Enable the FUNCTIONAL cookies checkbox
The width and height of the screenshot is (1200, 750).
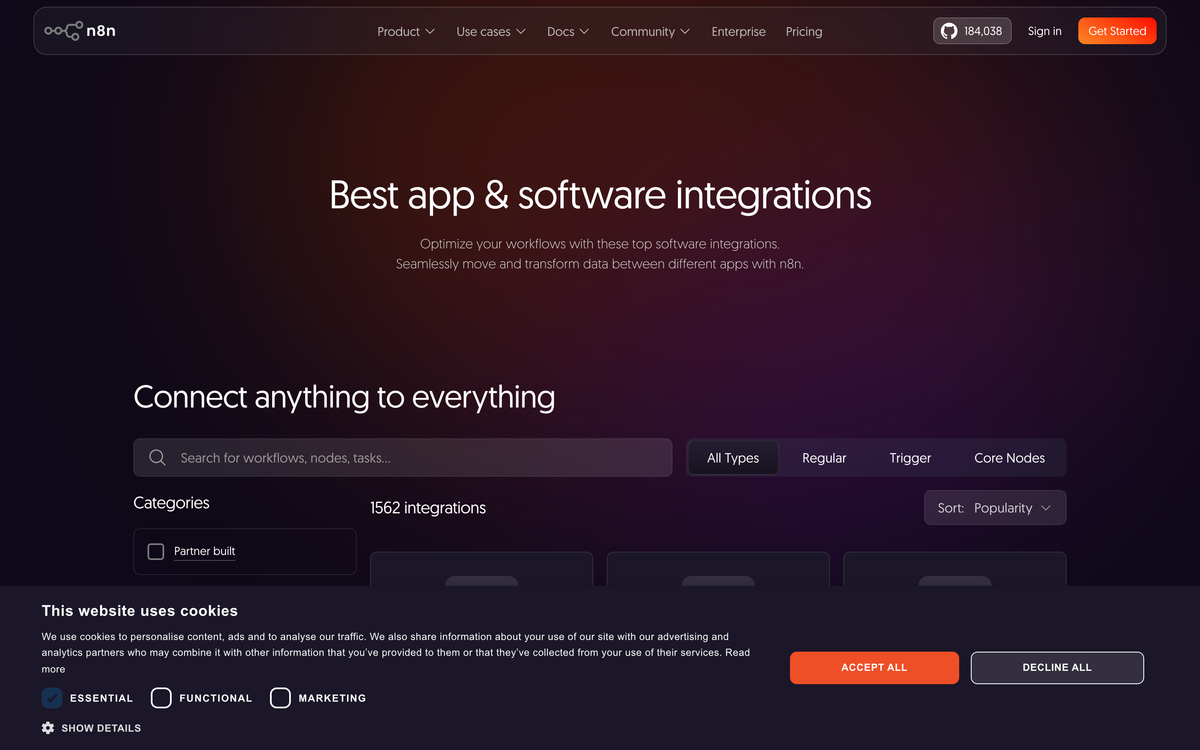point(161,697)
